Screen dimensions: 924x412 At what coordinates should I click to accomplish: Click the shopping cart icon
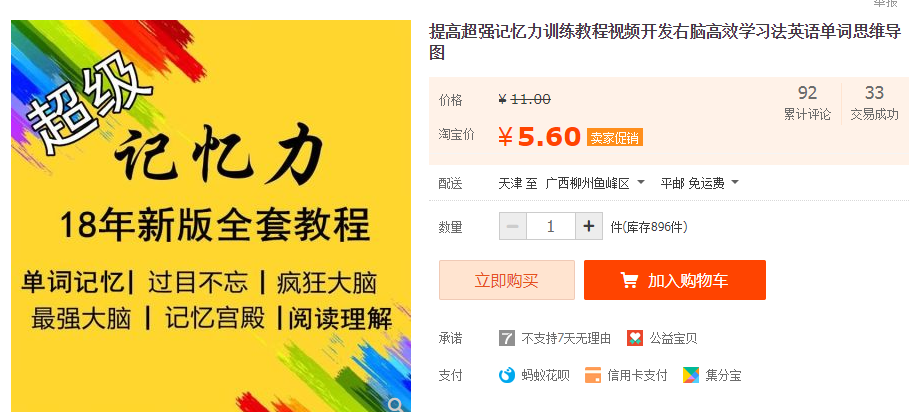tap(629, 281)
